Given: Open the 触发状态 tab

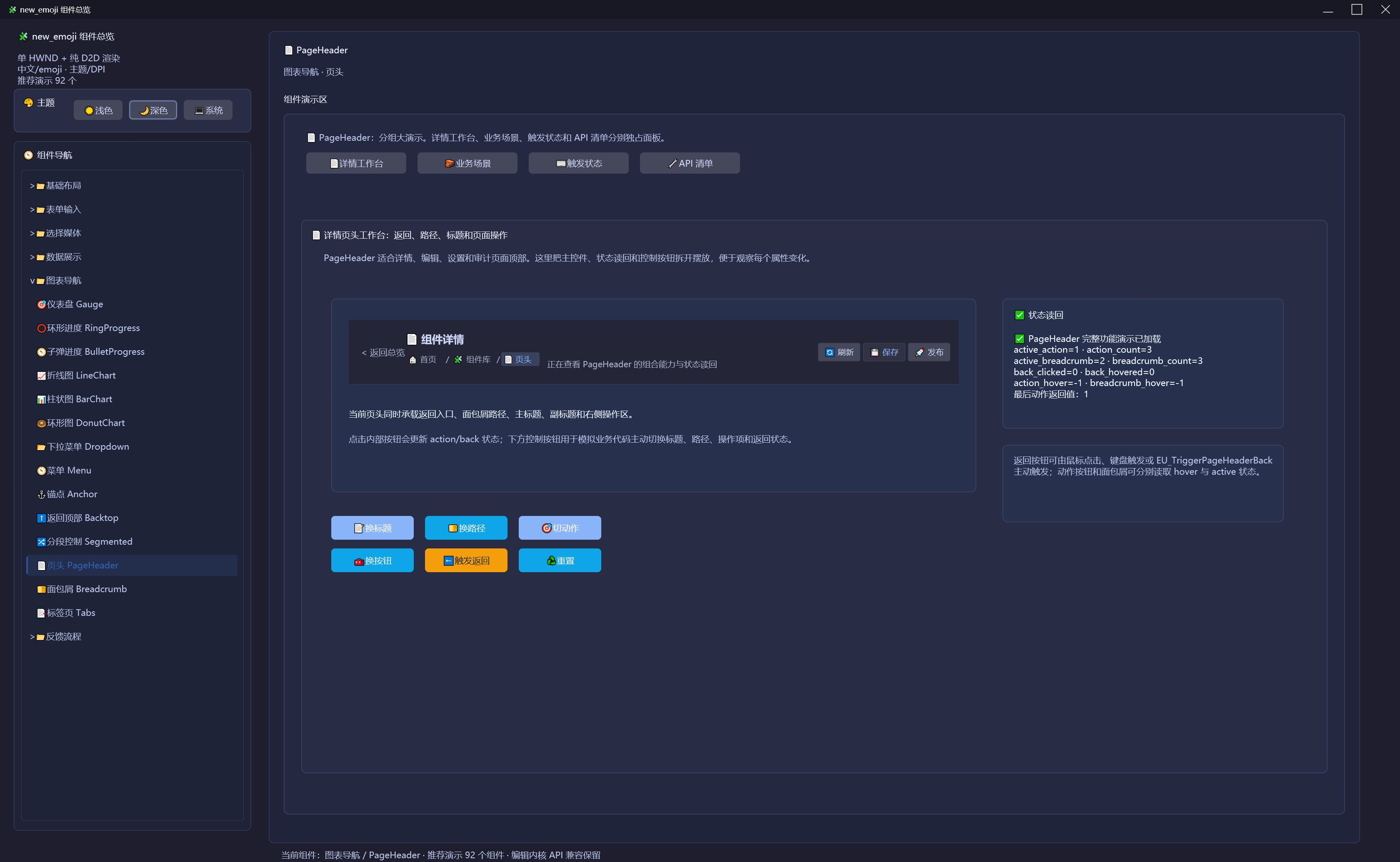Looking at the screenshot, I should coord(579,164).
